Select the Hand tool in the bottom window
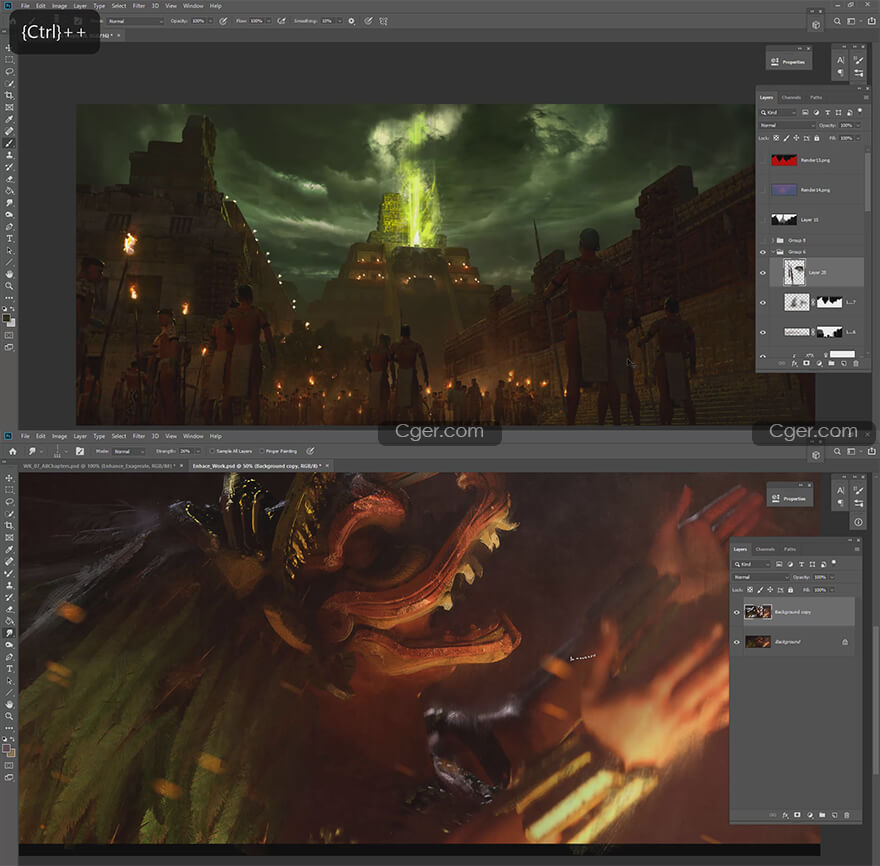This screenshot has width=880, height=866. pos(10,704)
